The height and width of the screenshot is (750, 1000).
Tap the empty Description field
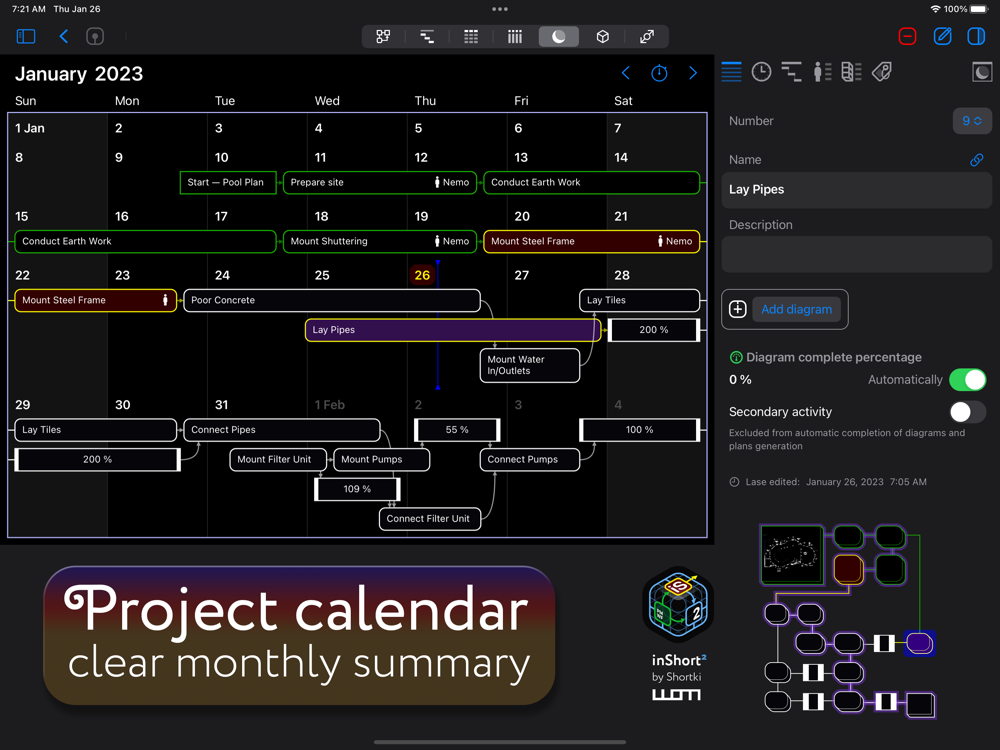point(857,254)
